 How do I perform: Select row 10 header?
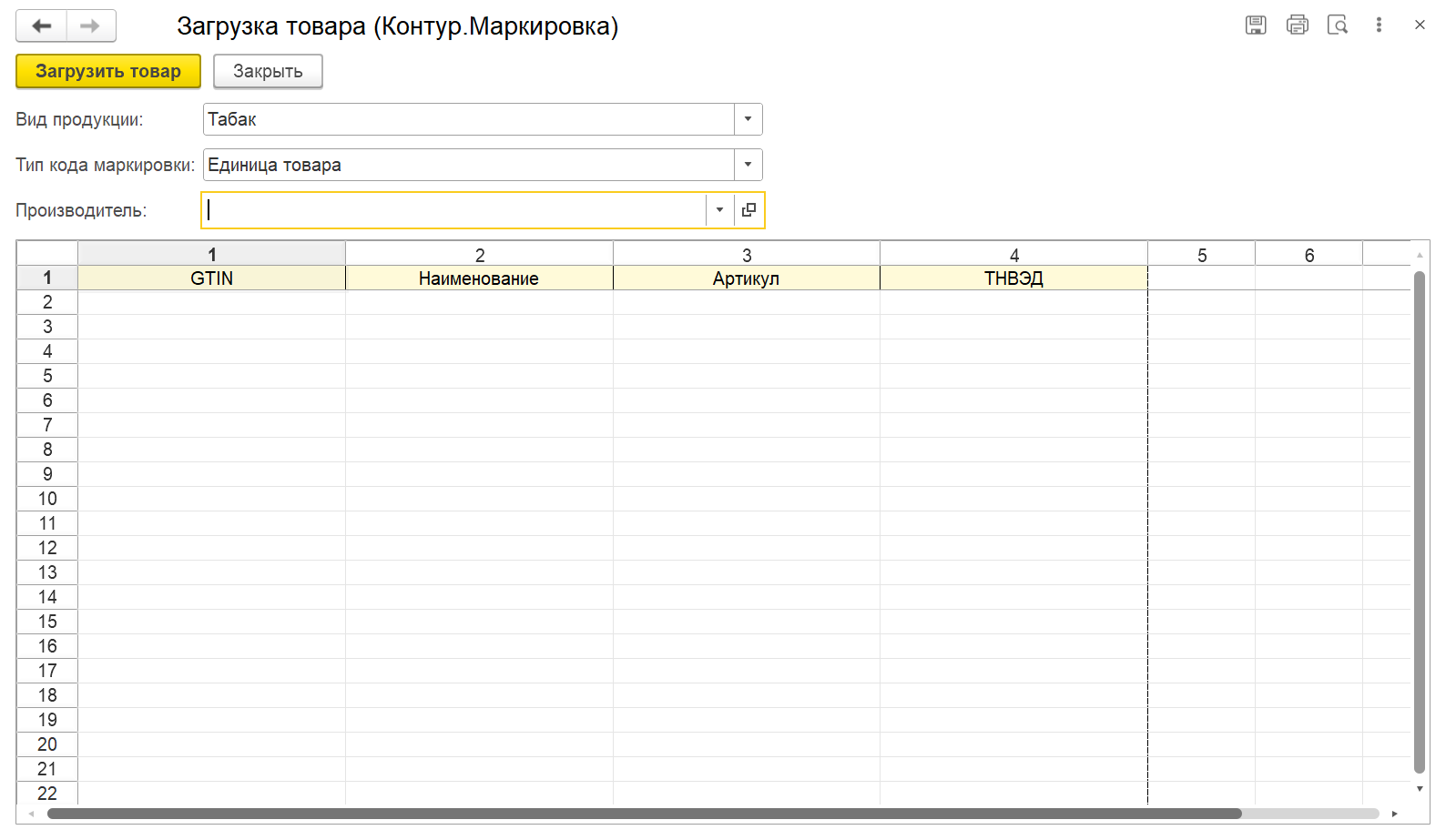click(47, 499)
